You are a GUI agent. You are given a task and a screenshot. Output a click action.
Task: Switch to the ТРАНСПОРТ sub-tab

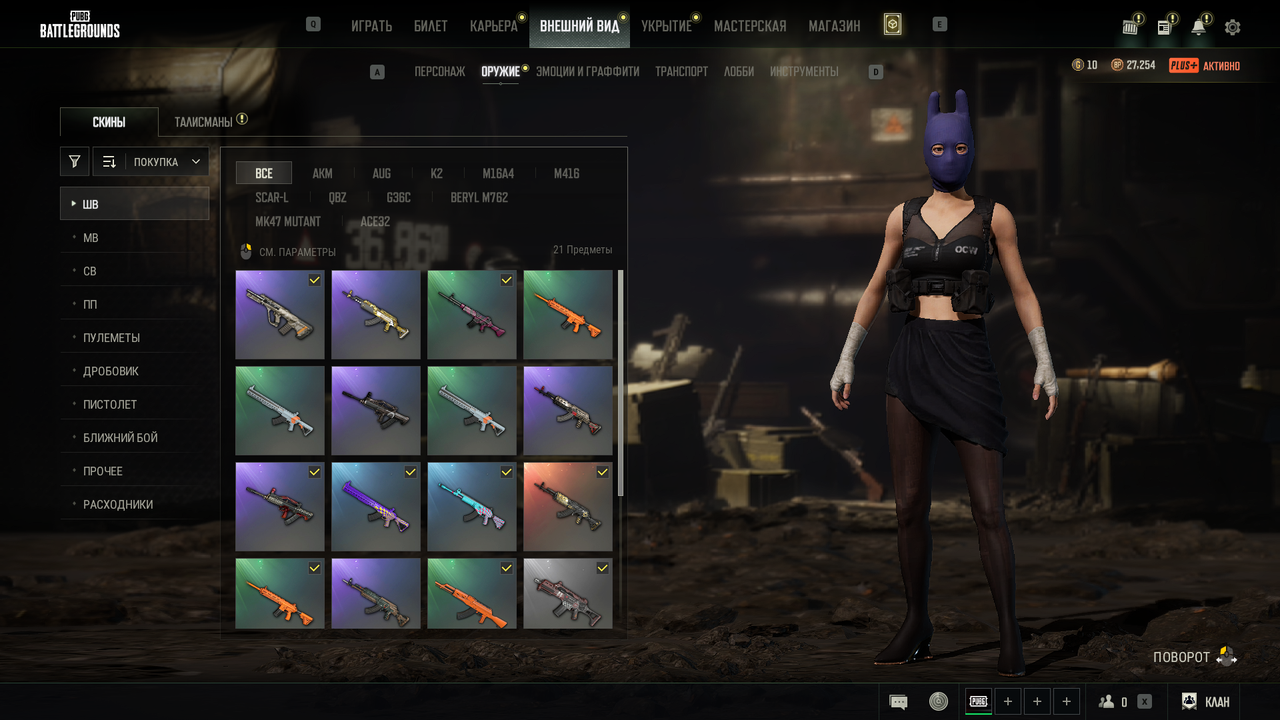pyautogui.click(x=682, y=72)
